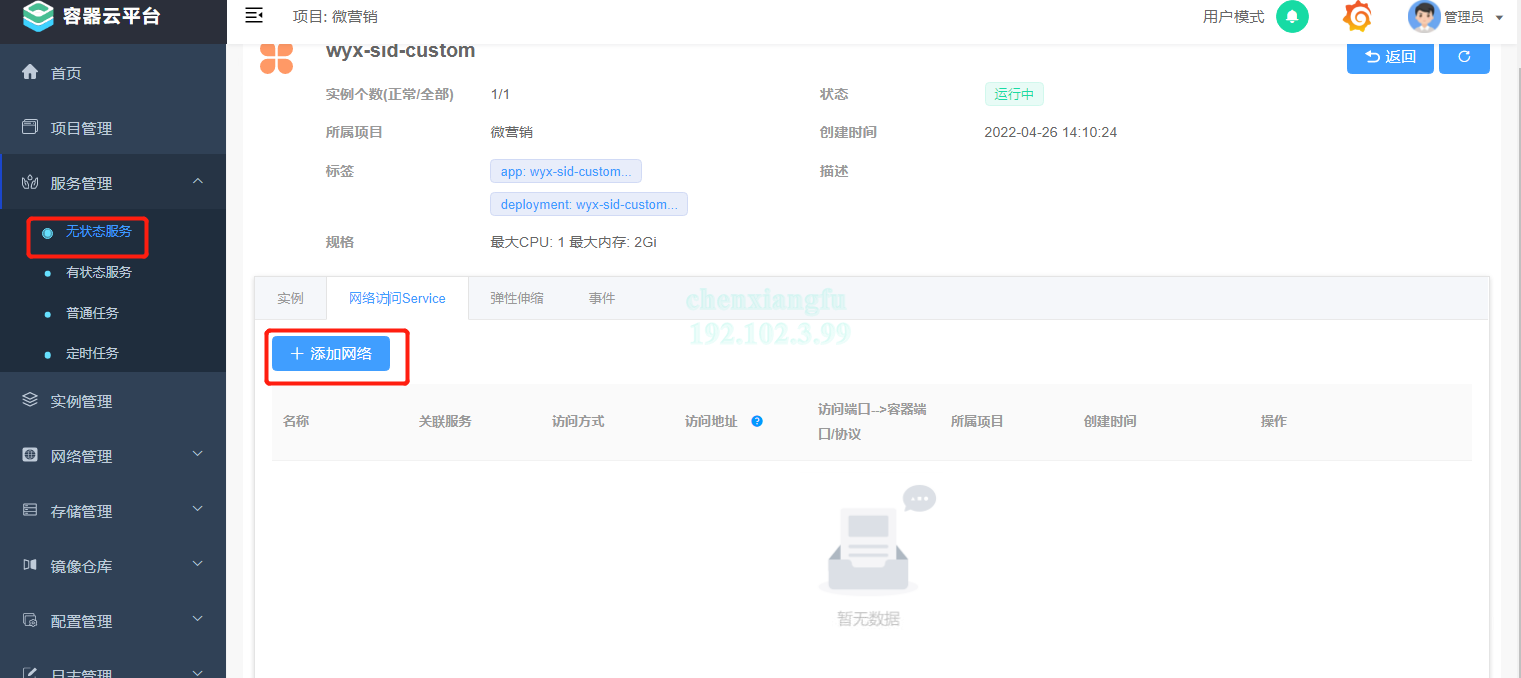Toggle the sidebar collapse hamburger icon
This screenshot has height=678, width=1521.
click(254, 15)
